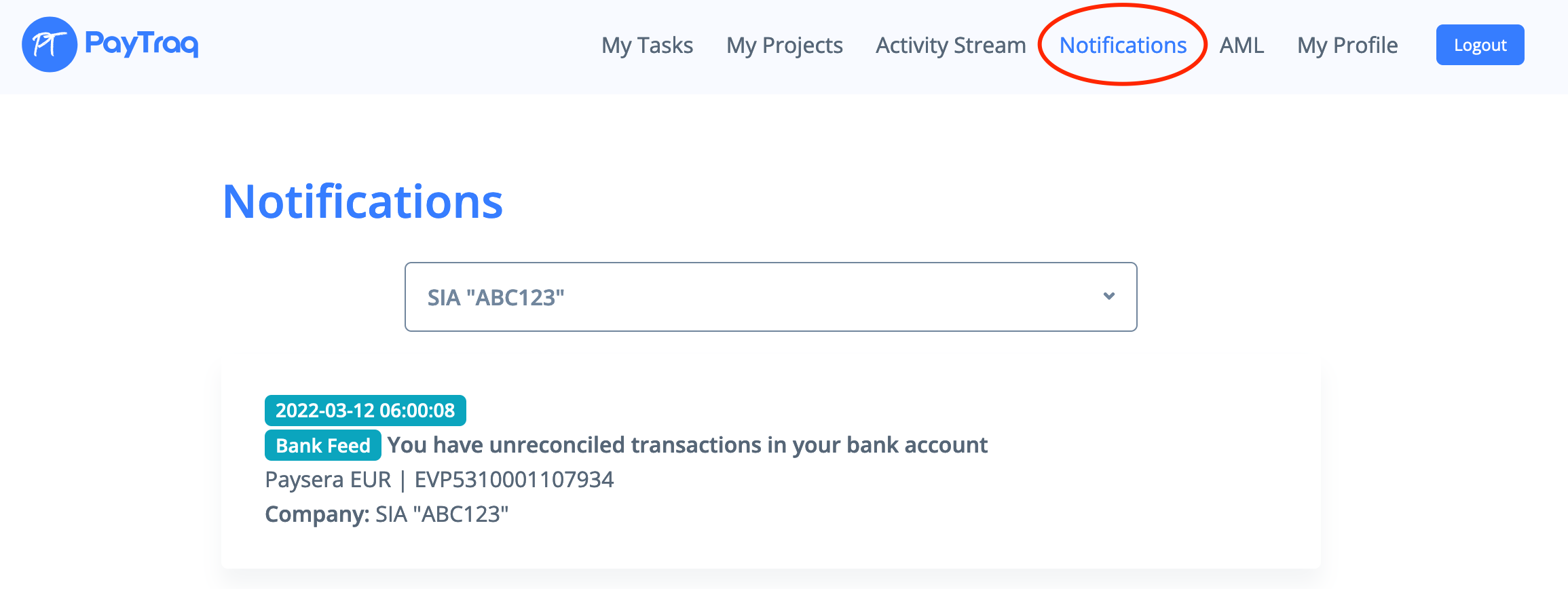Click the bold Company label in the notification
1568x589 pixels.
click(316, 514)
